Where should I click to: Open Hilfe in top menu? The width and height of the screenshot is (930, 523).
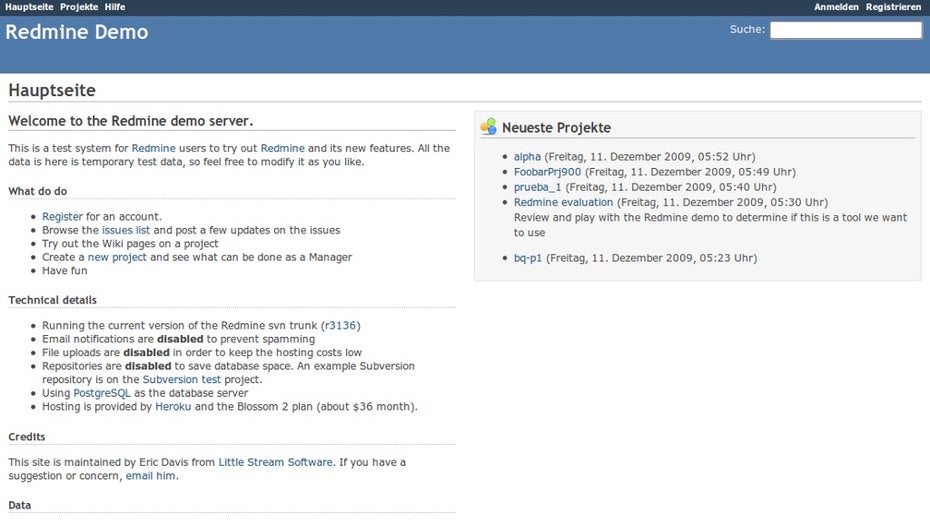[114, 7]
